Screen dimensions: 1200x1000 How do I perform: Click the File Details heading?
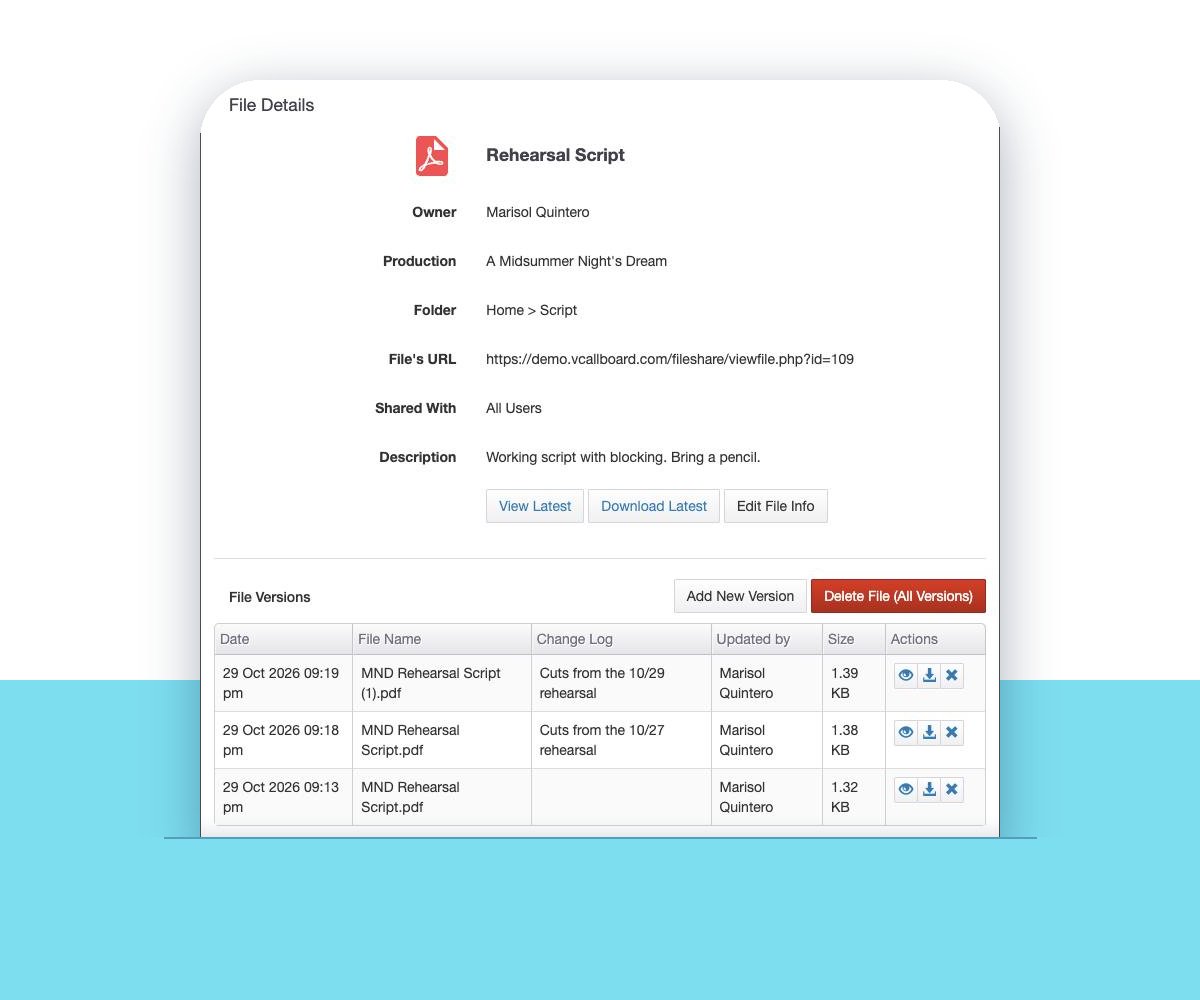pyautogui.click(x=271, y=105)
